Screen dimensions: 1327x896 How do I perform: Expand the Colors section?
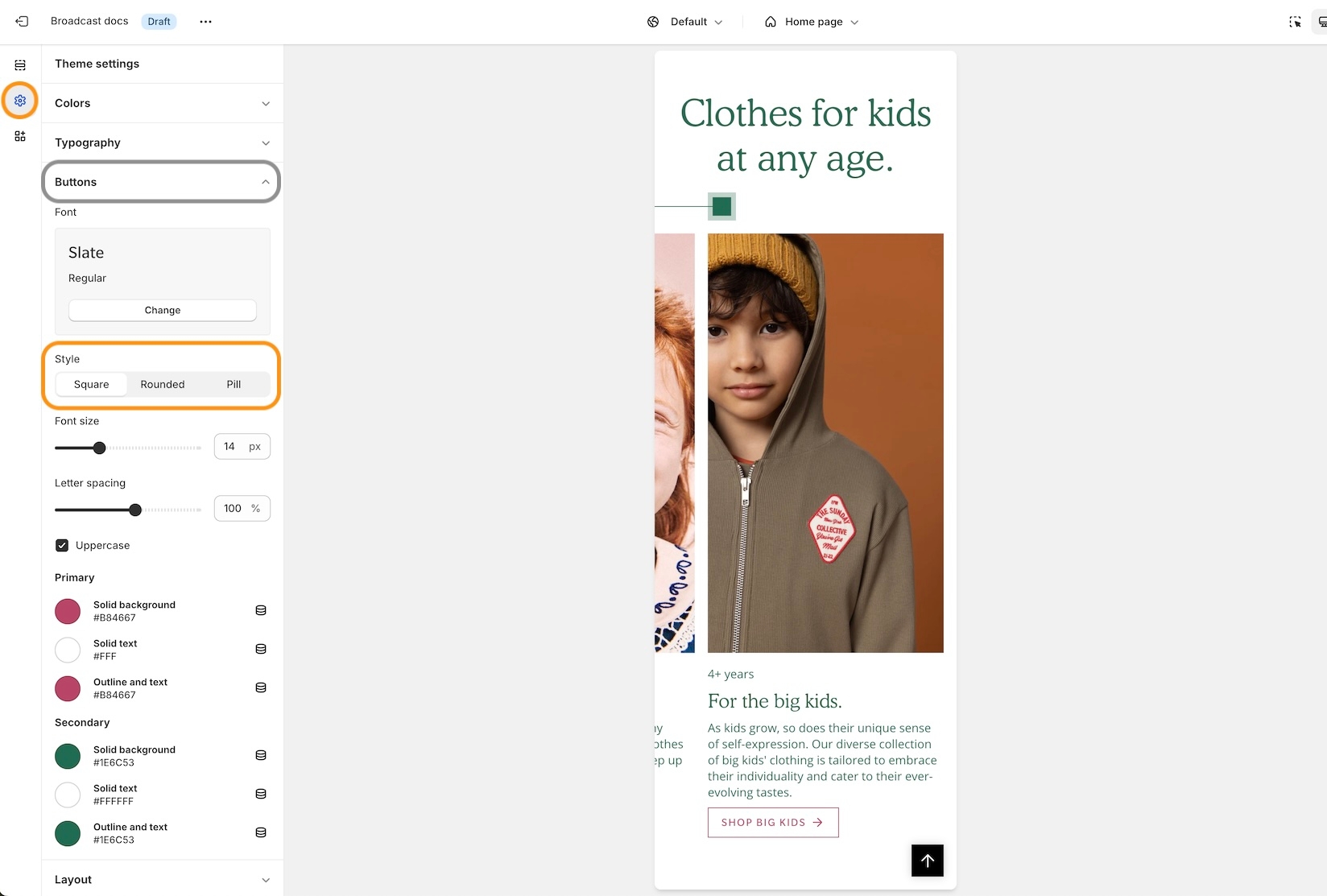tap(161, 103)
